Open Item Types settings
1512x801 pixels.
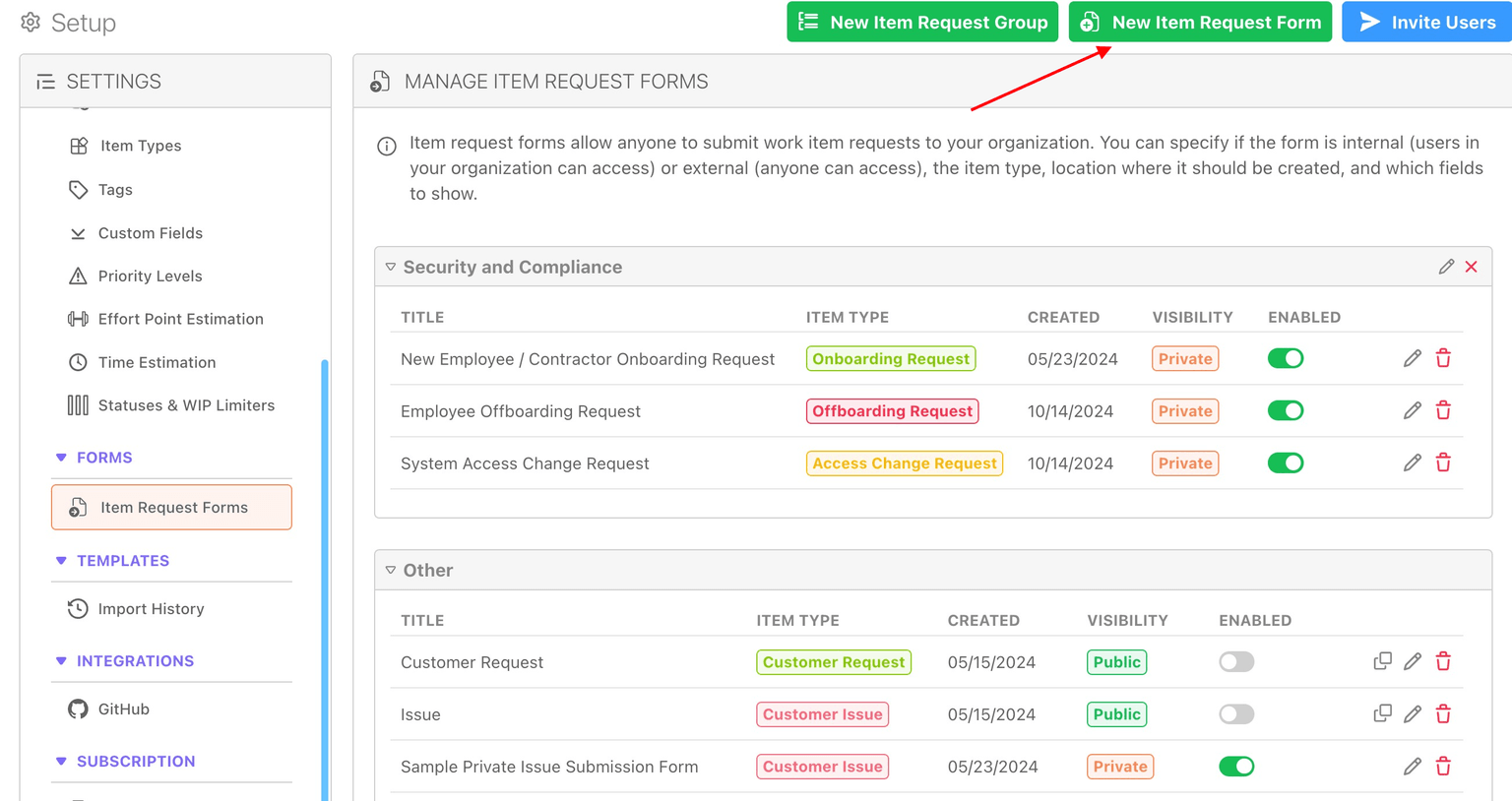tap(140, 146)
